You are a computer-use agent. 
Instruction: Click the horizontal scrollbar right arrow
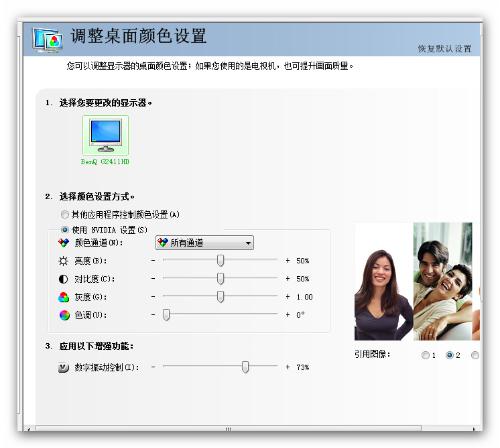(x=474, y=429)
